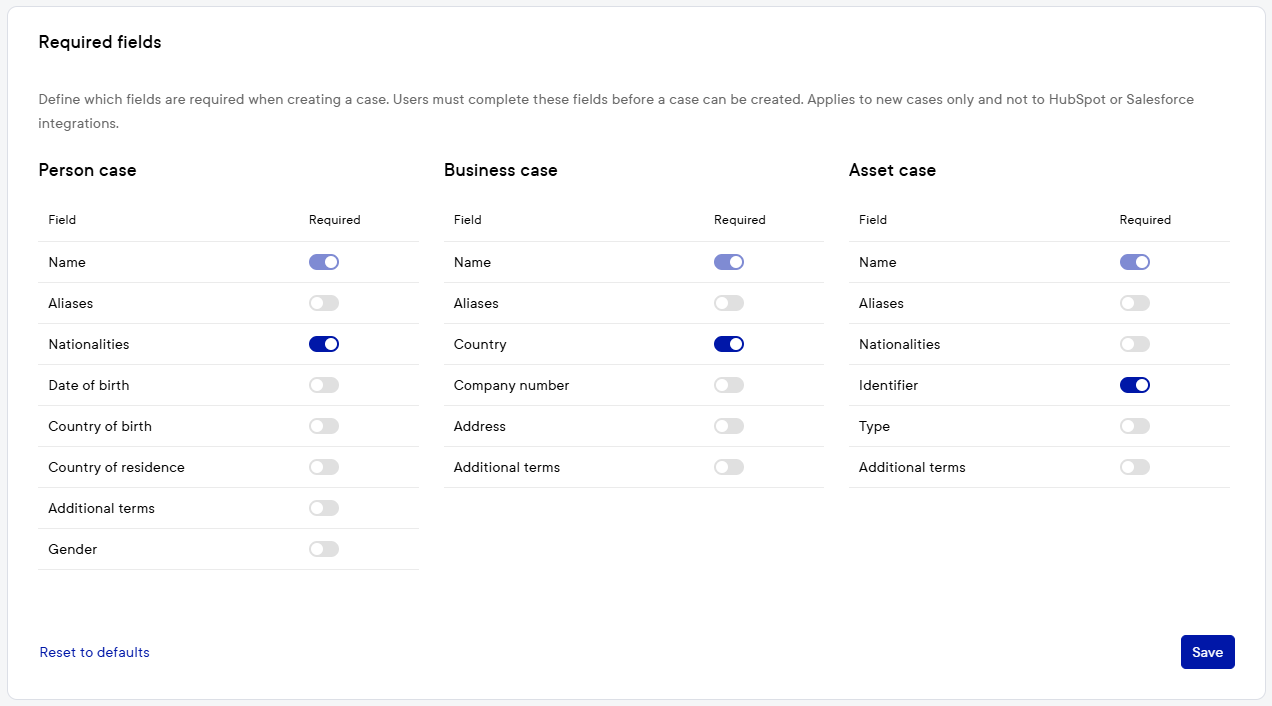The width and height of the screenshot is (1272, 706).
Task: Toggle Person case Additional terms switch
Action: click(x=324, y=508)
